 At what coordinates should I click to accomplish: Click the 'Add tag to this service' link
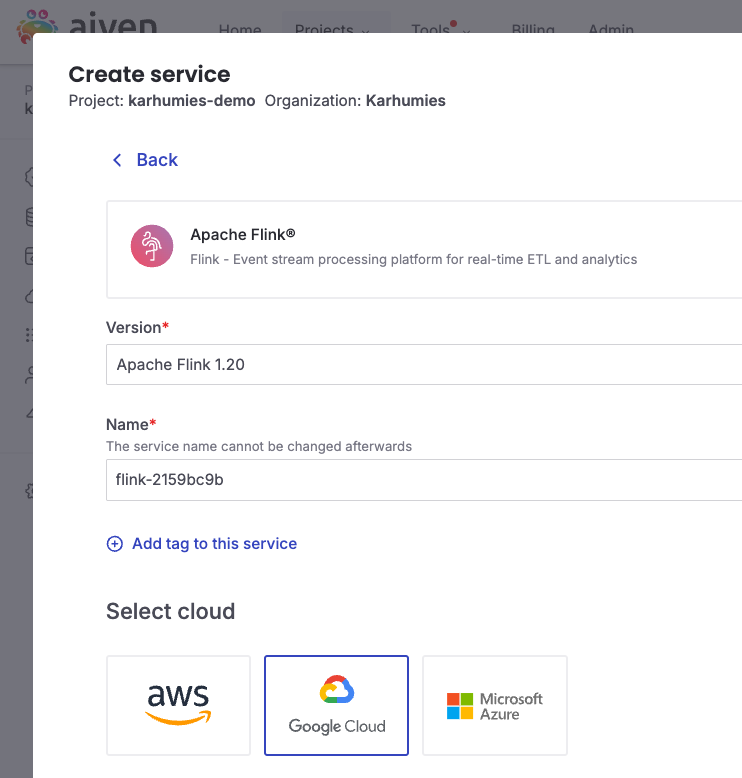click(214, 544)
